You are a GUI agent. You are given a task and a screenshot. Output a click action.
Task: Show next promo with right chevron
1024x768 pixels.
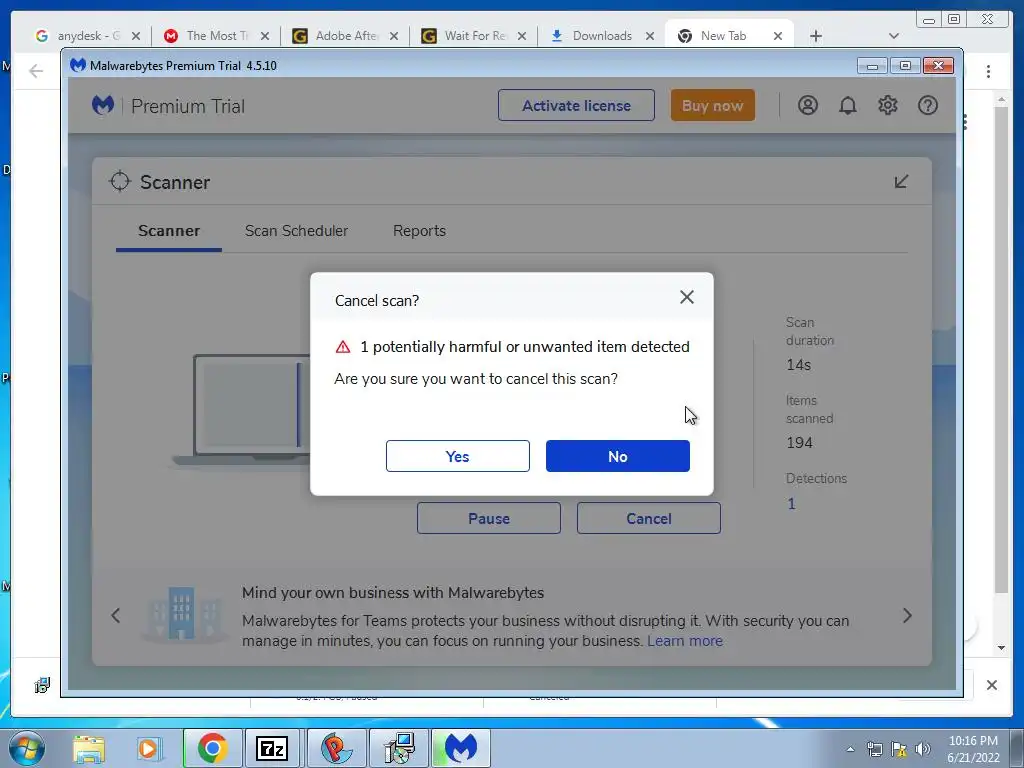click(907, 615)
